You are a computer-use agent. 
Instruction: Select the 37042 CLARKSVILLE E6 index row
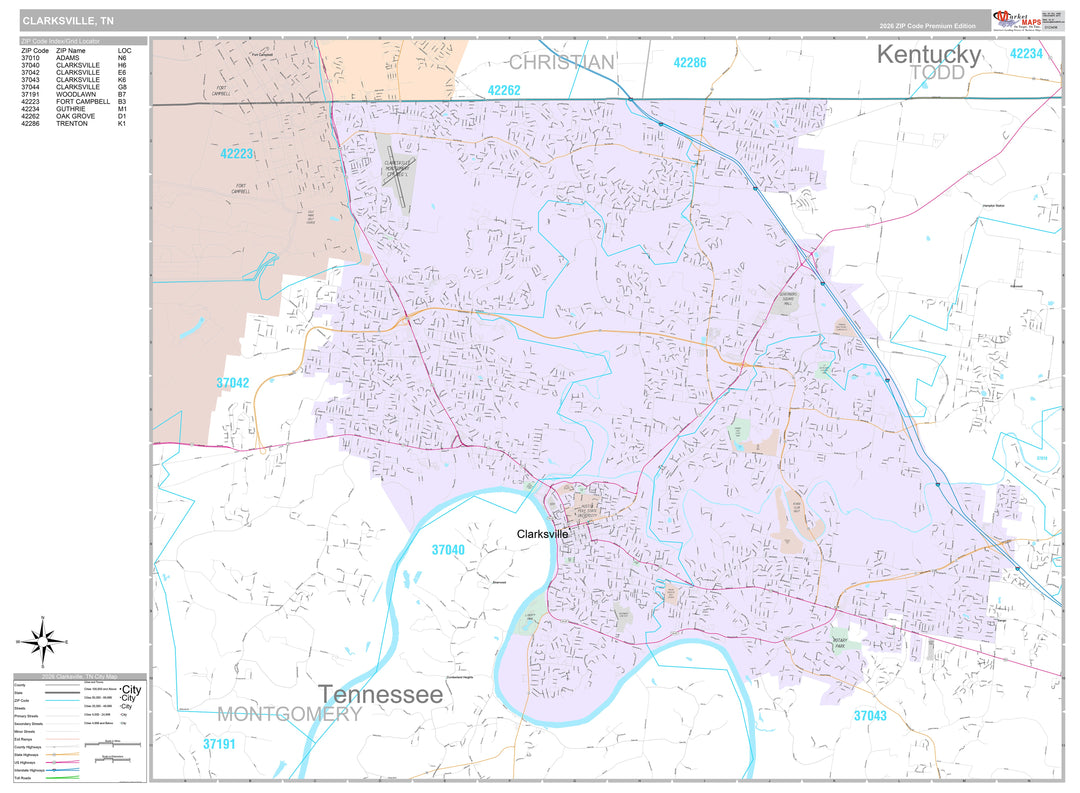click(74, 72)
